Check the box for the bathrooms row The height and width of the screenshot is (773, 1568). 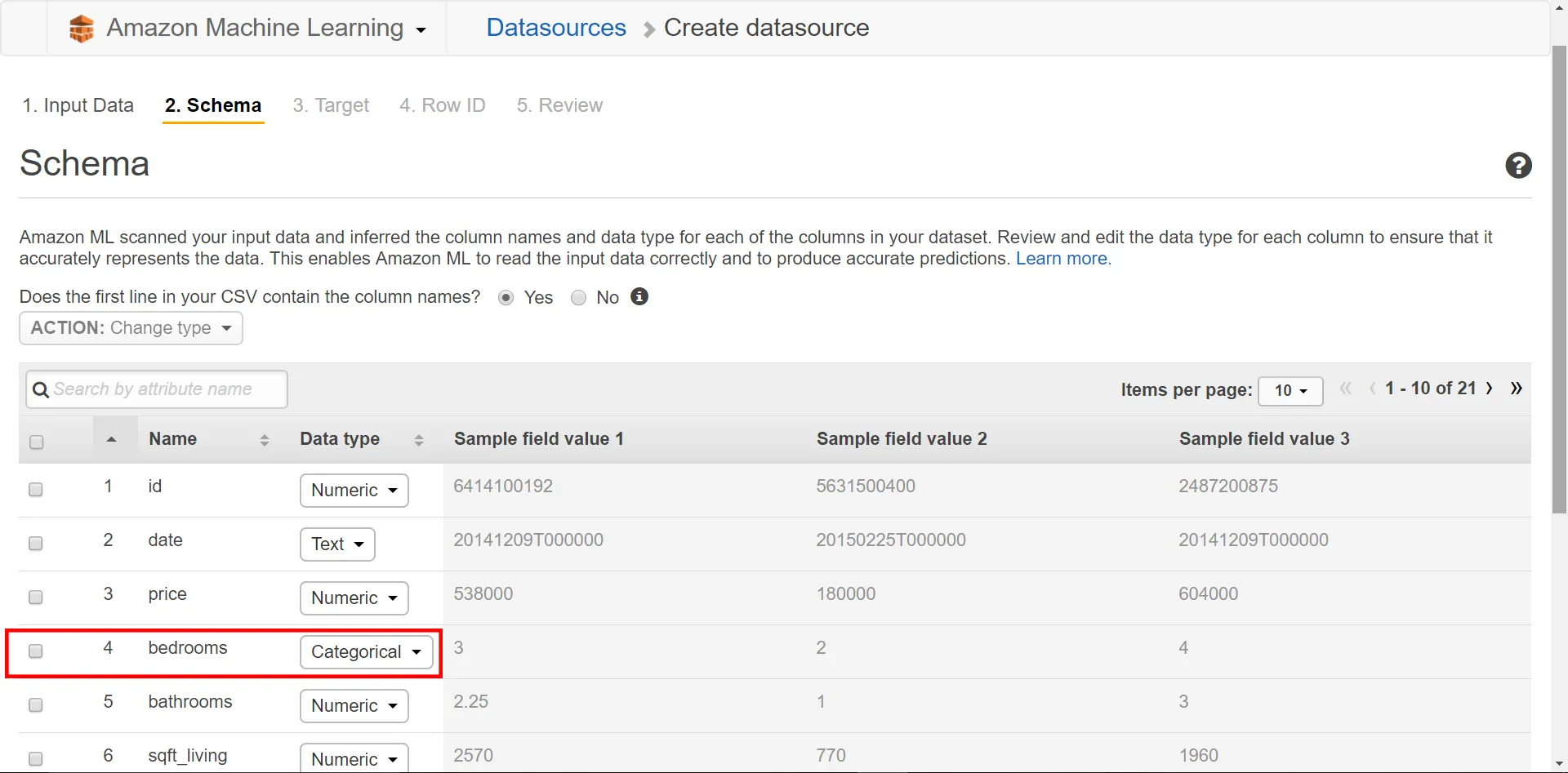coord(36,704)
